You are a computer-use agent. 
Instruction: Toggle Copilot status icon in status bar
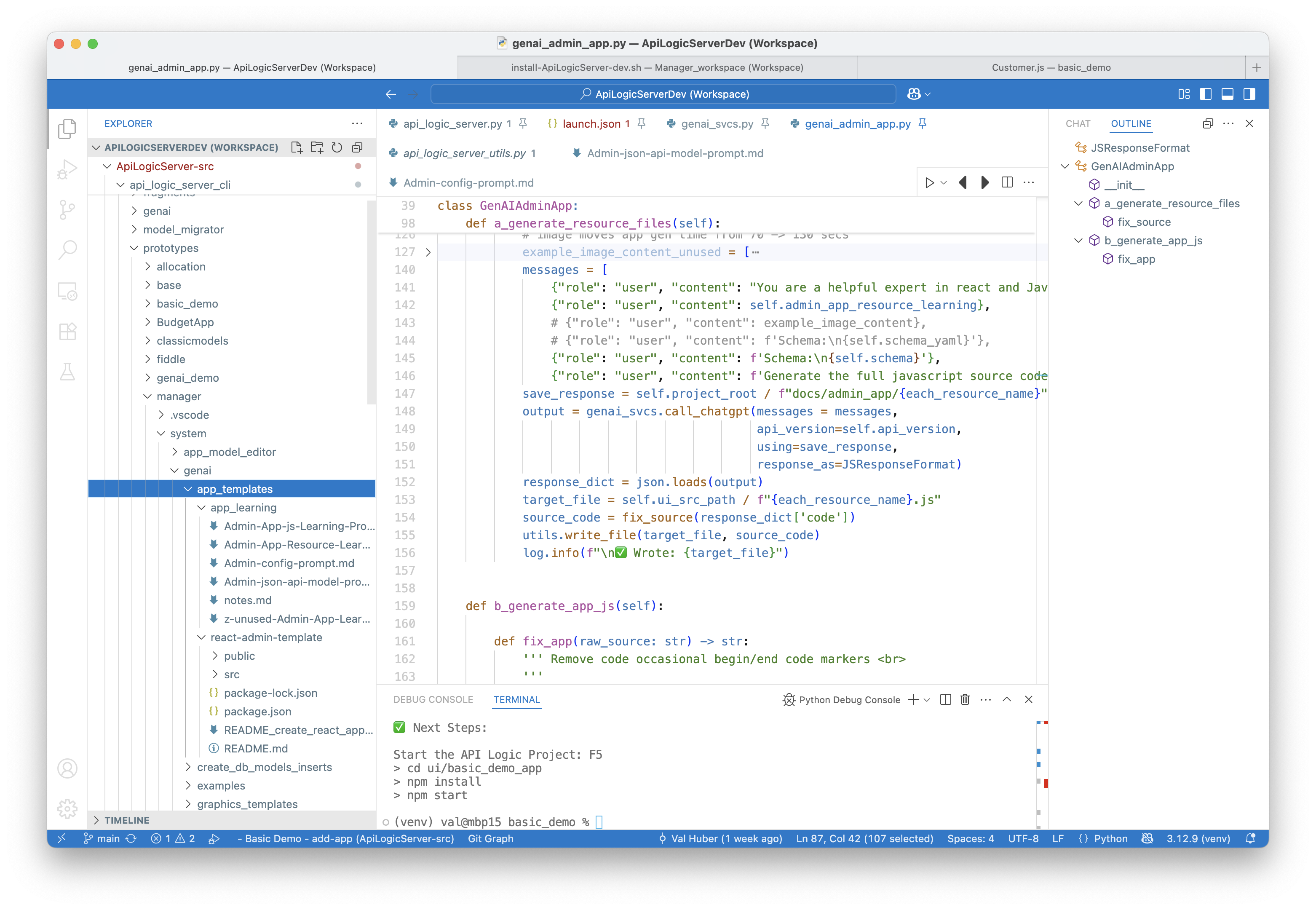point(1147,839)
